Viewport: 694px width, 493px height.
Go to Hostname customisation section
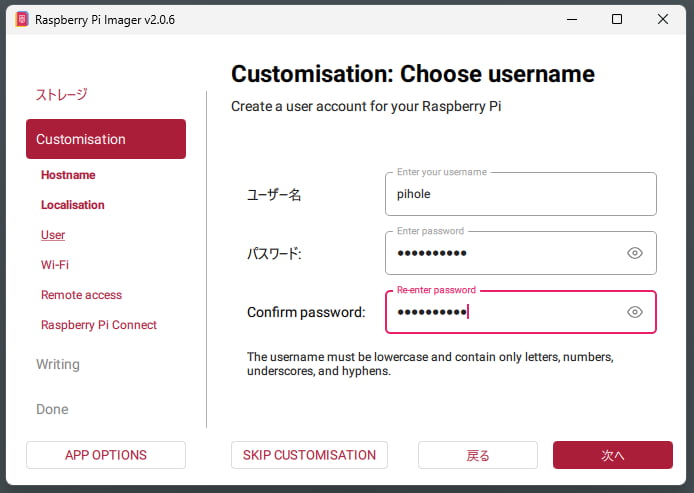pyautogui.click(x=68, y=175)
